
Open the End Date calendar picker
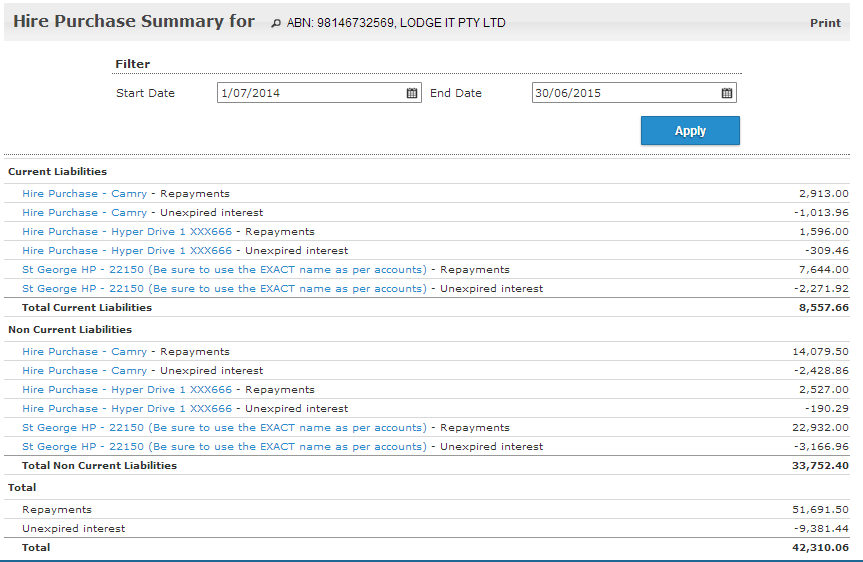[727, 93]
